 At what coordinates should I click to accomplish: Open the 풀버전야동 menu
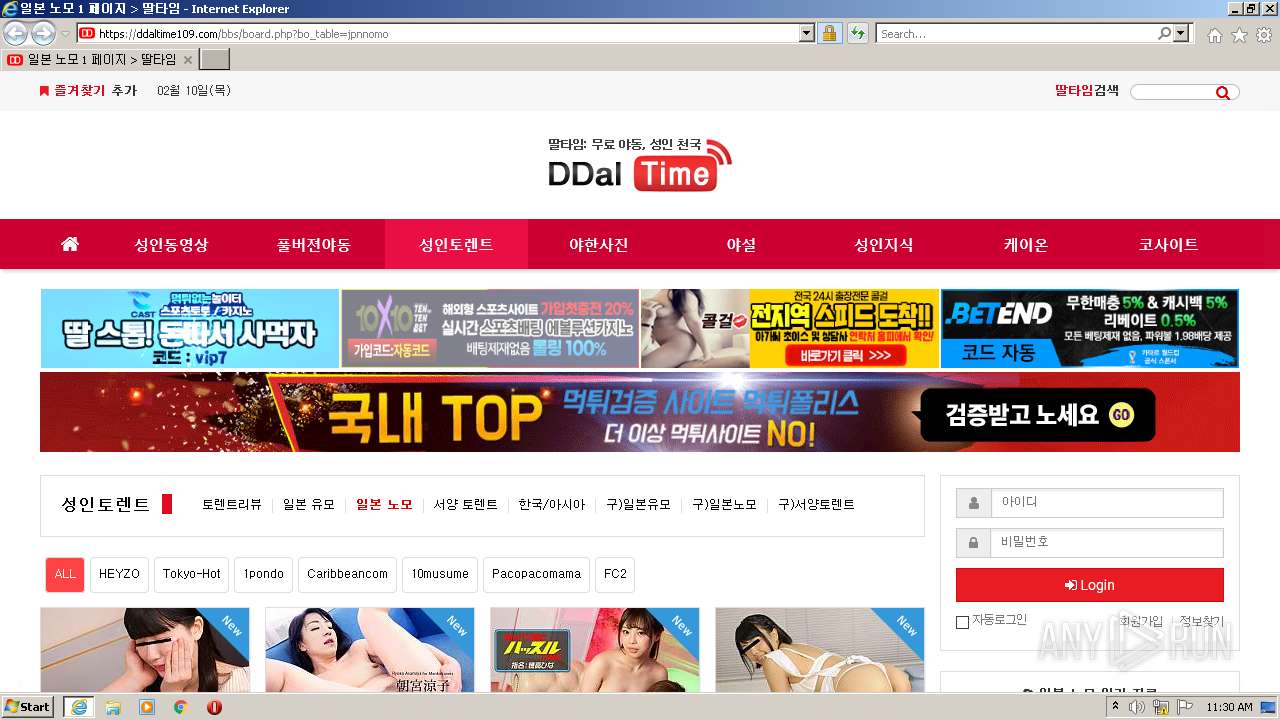click(x=314, y=244)
